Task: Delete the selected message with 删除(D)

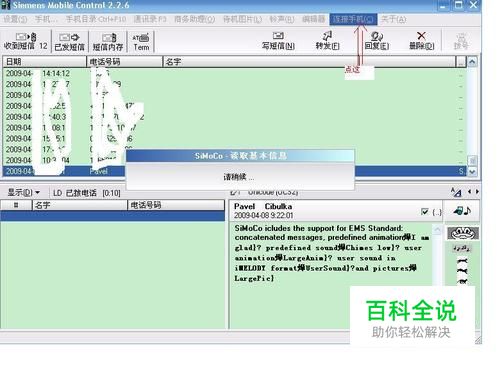Action: point(422,41)
